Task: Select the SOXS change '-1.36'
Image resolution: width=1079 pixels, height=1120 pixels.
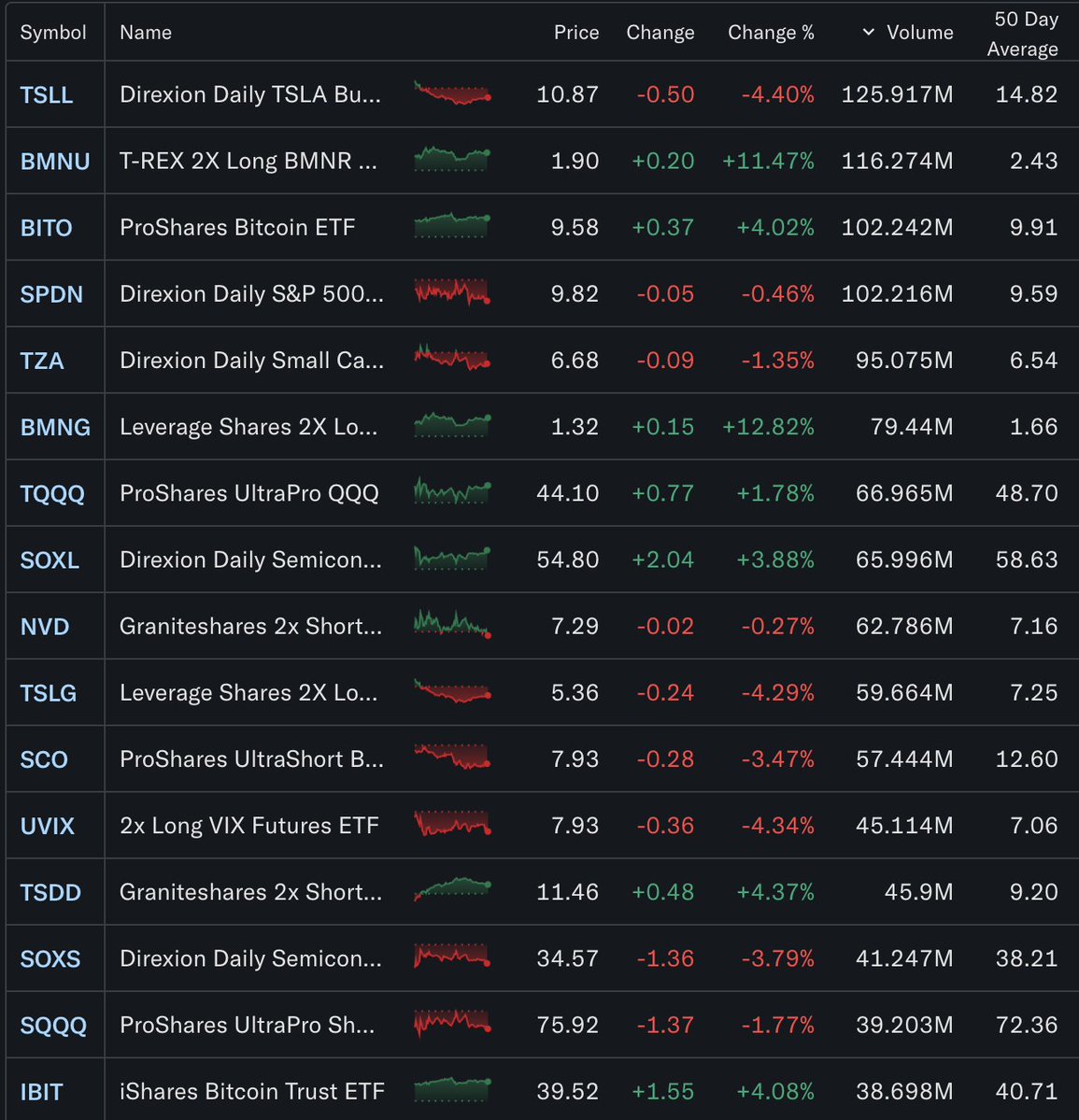Action: point(665,958)
